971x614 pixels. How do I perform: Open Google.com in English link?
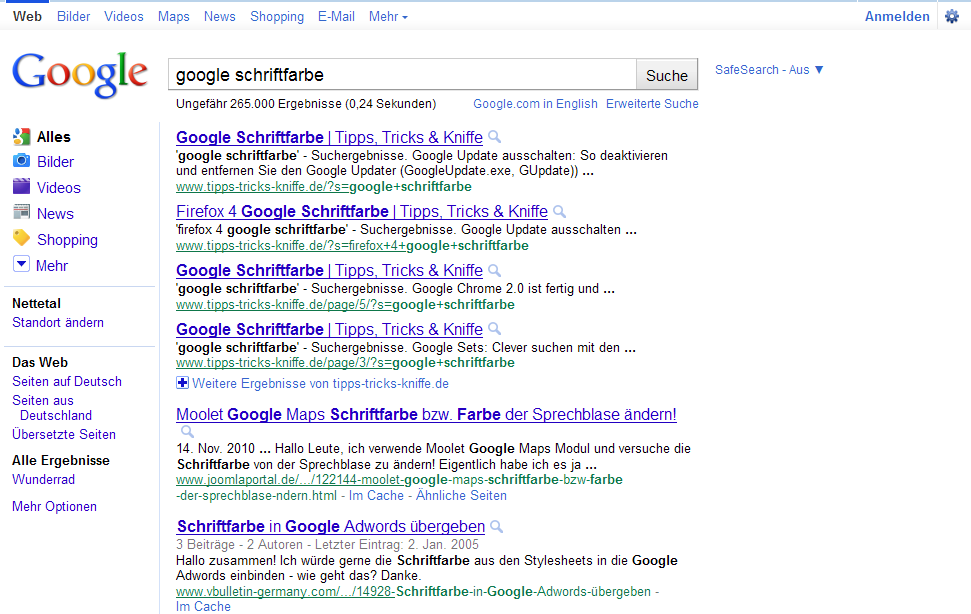click(x=536, y=104)
